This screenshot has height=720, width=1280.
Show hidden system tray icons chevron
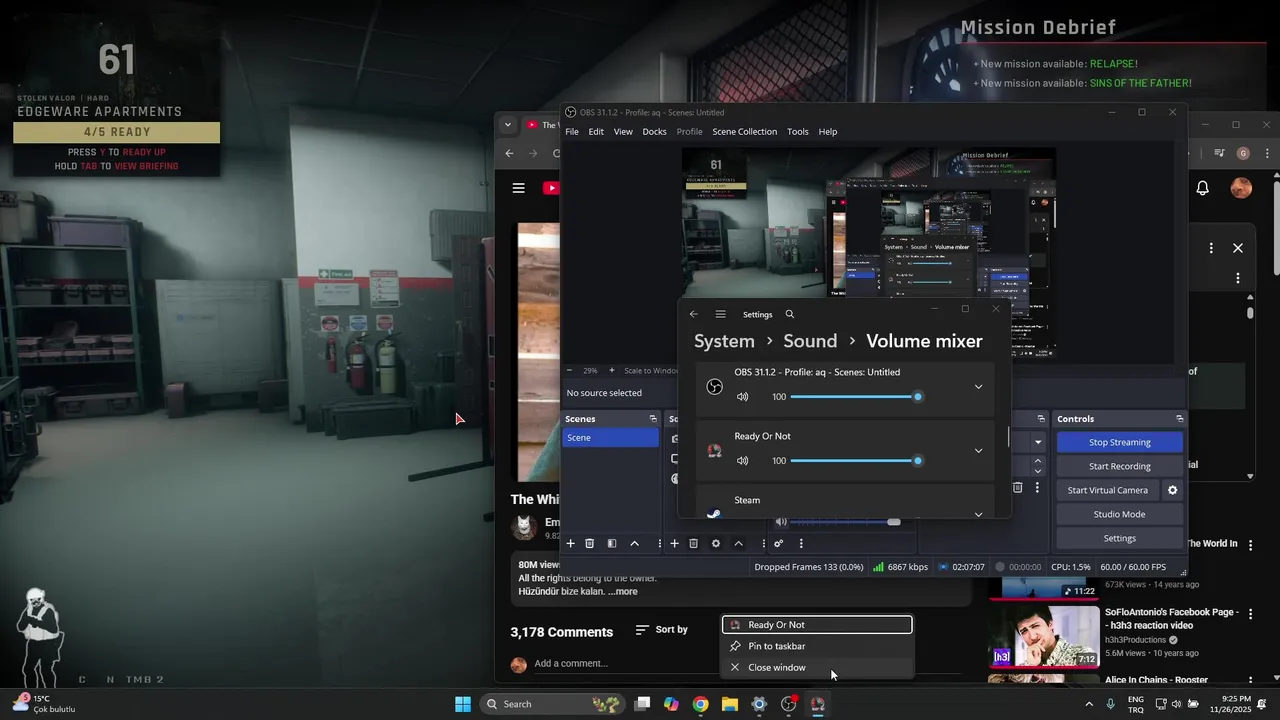[x=1089, y=704]
